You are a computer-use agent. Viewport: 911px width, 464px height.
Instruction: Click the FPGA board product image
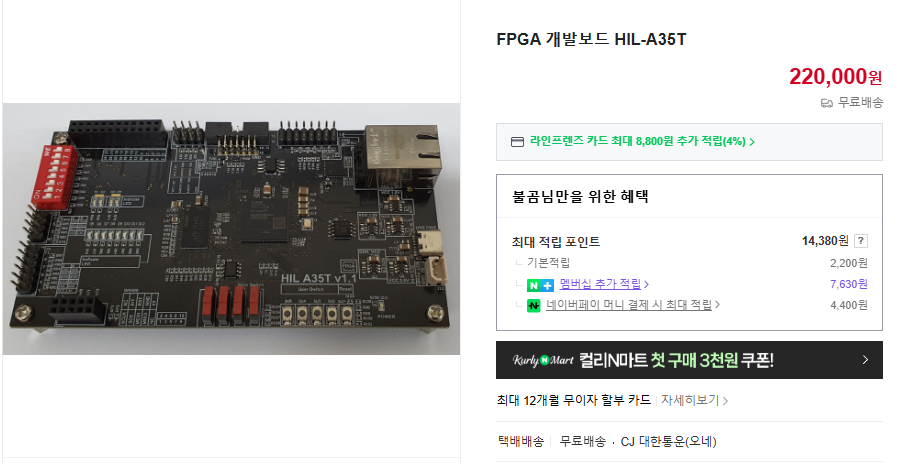tap(231, 229)
